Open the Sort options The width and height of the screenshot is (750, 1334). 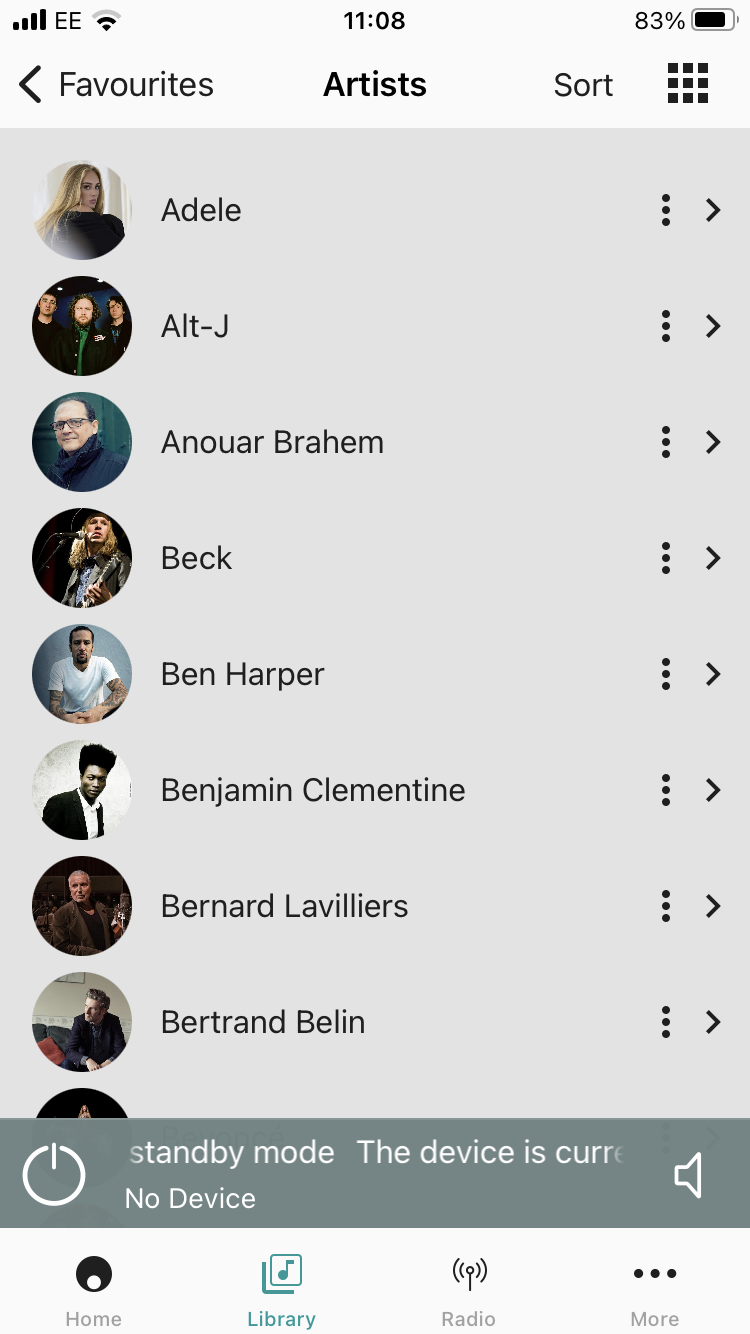[x=583, y=85]
